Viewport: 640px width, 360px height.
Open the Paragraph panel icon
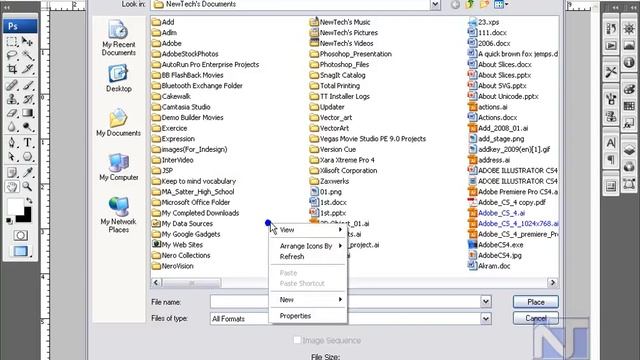611,160
